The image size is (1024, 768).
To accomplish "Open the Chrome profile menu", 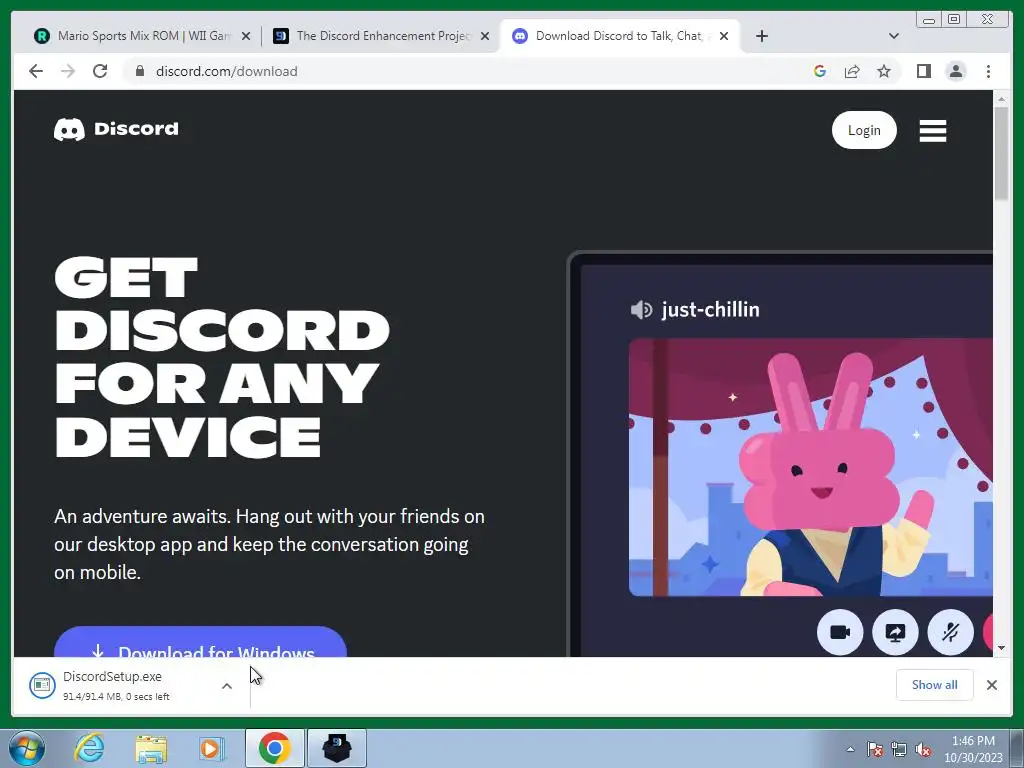I will pos(956,71).
